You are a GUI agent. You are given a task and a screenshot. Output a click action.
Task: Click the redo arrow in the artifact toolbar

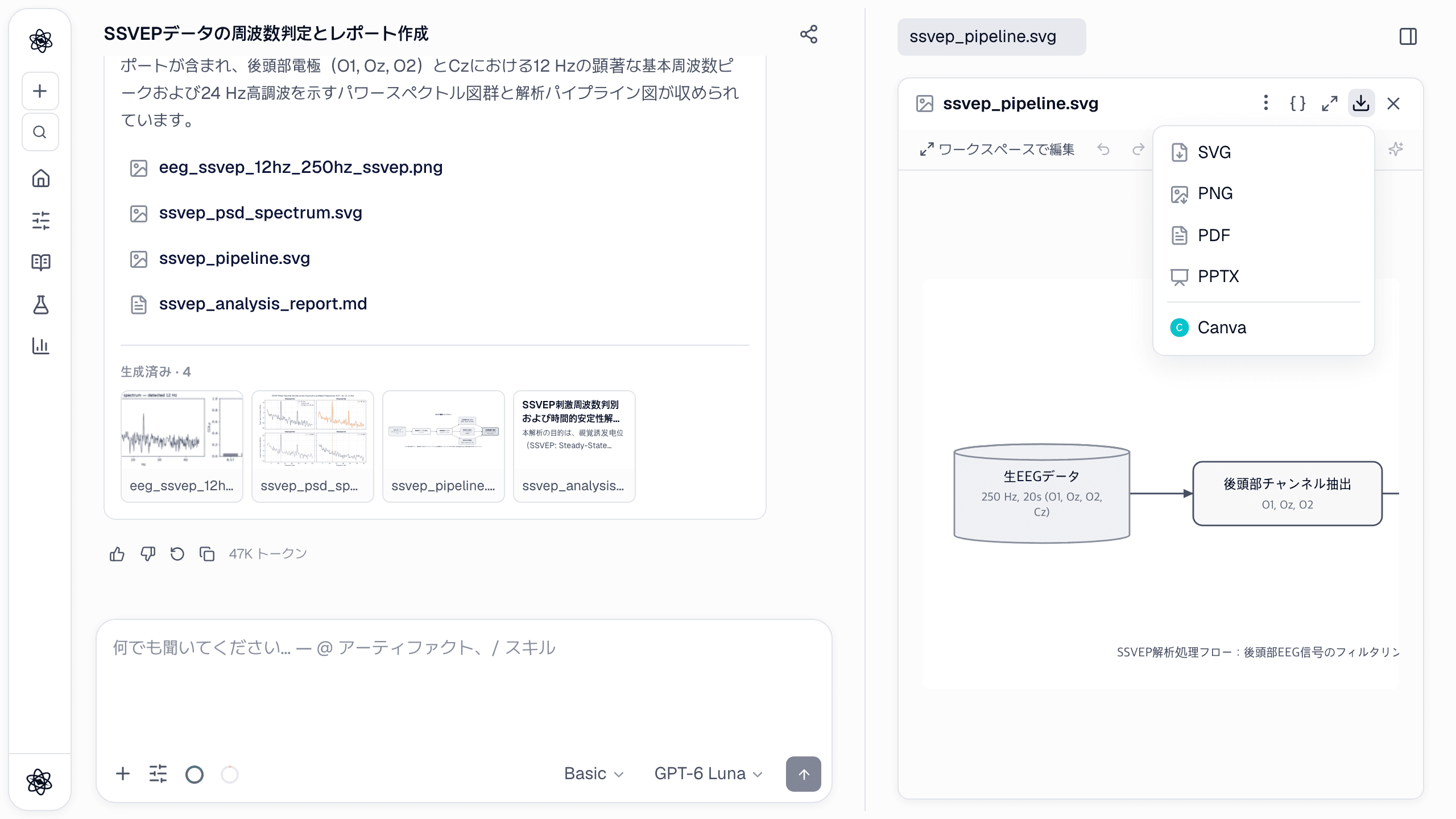click(1138, 149)
